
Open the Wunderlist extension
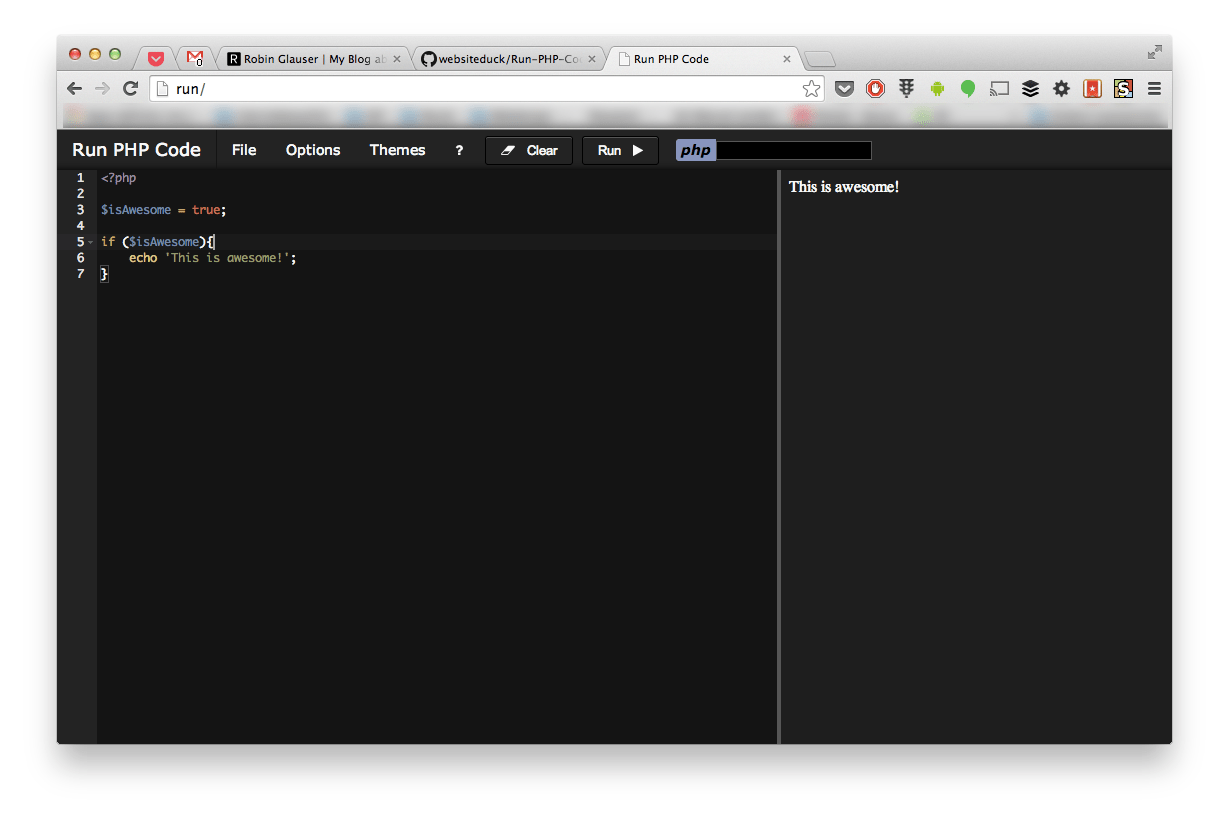1091,88
